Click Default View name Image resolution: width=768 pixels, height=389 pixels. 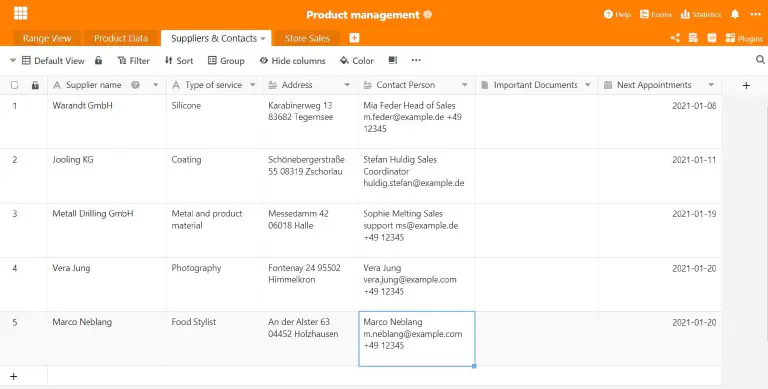pos(59,61)
